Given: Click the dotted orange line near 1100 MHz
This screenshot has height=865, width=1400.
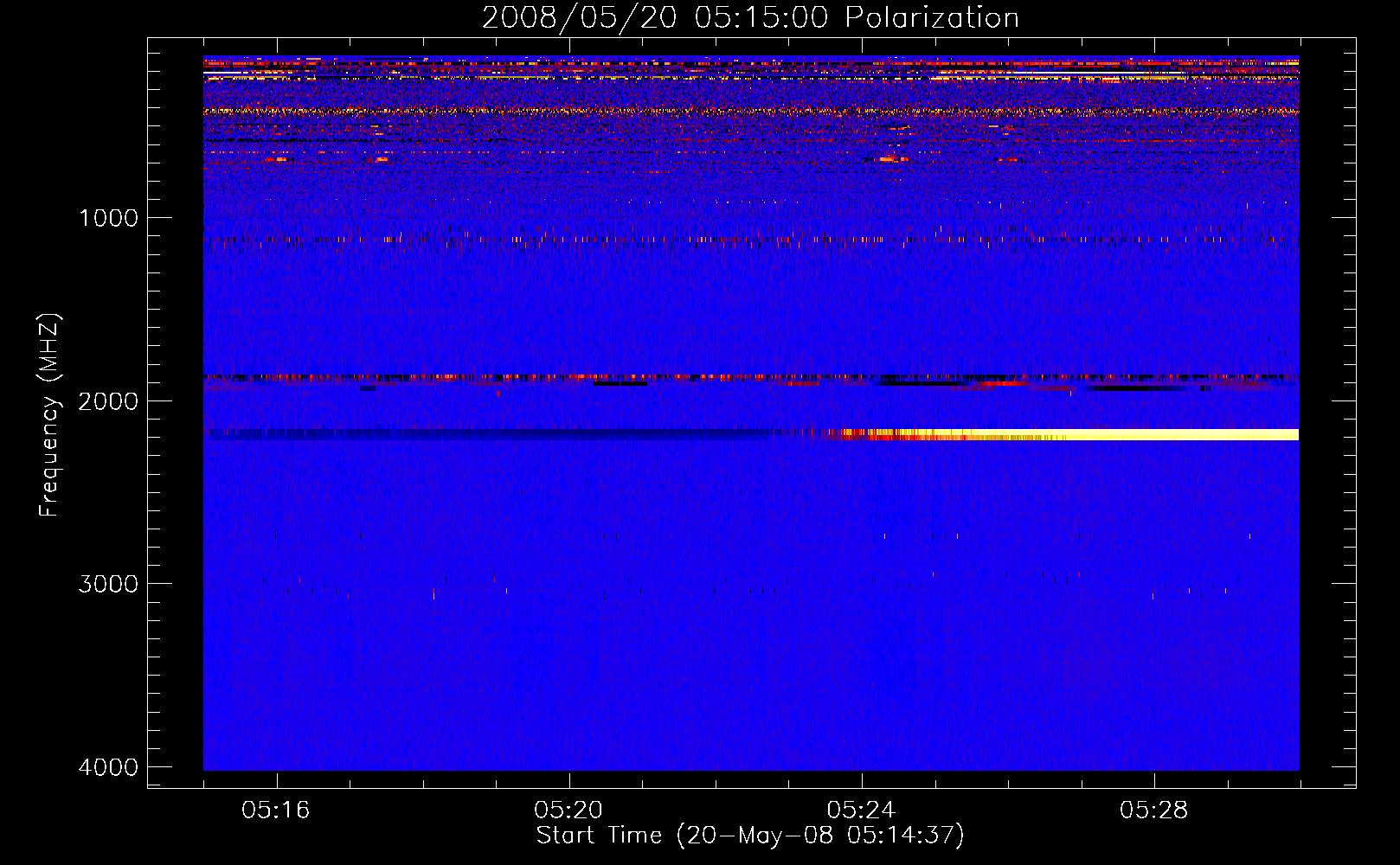Looking at the screenshot, I should coord(751,240).
